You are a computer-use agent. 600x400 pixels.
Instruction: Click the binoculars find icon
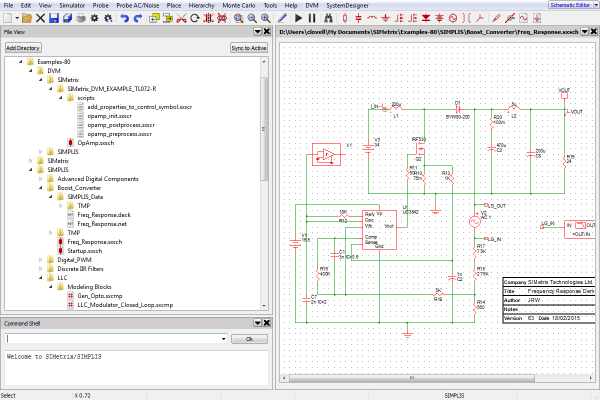click(x=328, y=18)
